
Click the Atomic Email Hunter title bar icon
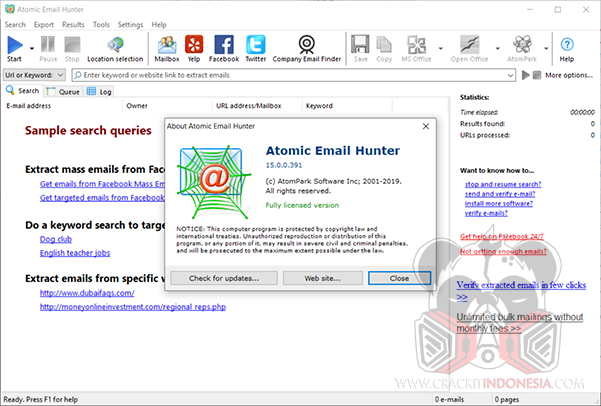pos(10,9)
